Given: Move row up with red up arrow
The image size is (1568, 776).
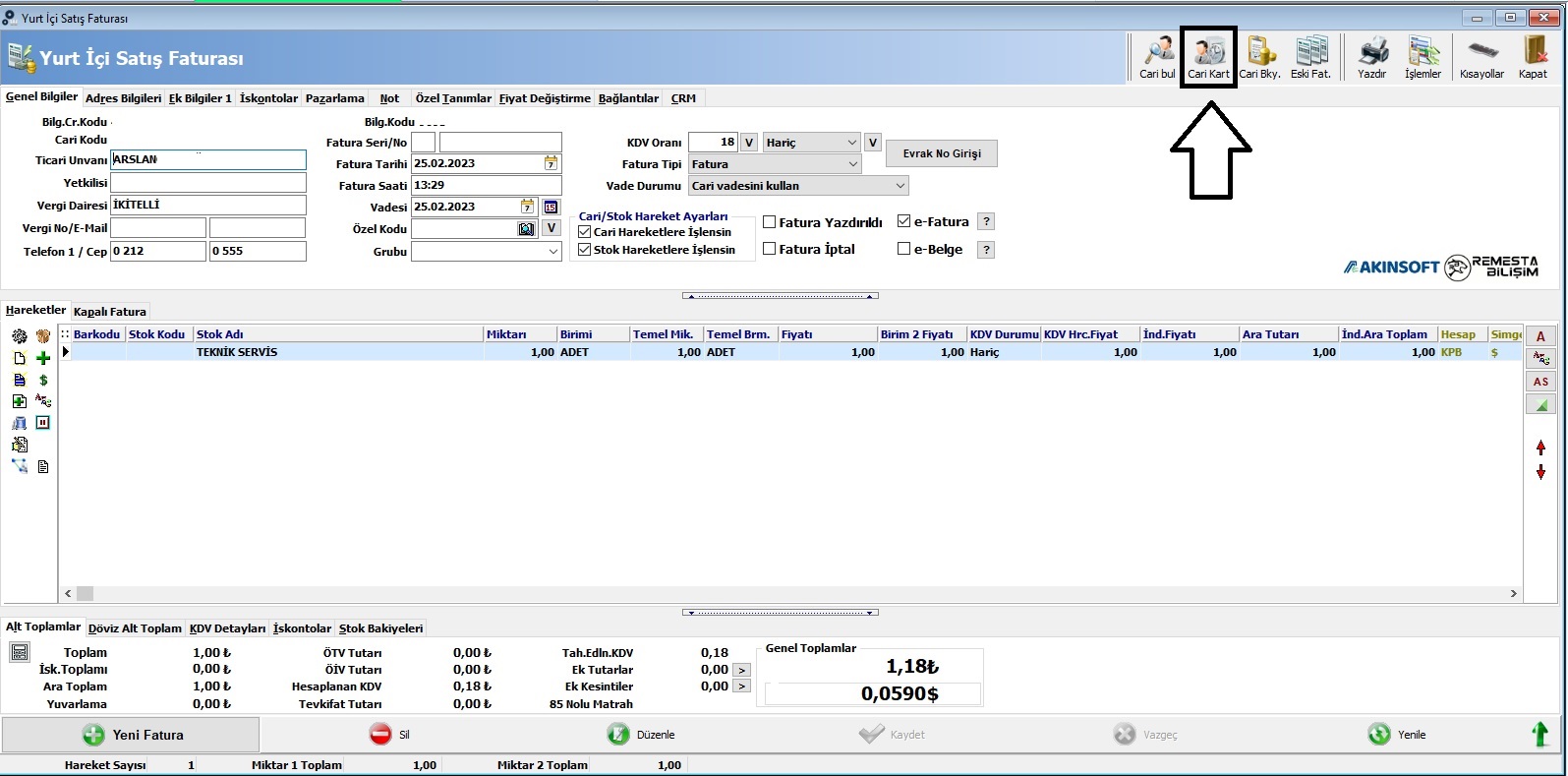Looking at the screenshot, I should pyautogui.click(x=1540, y=448).
